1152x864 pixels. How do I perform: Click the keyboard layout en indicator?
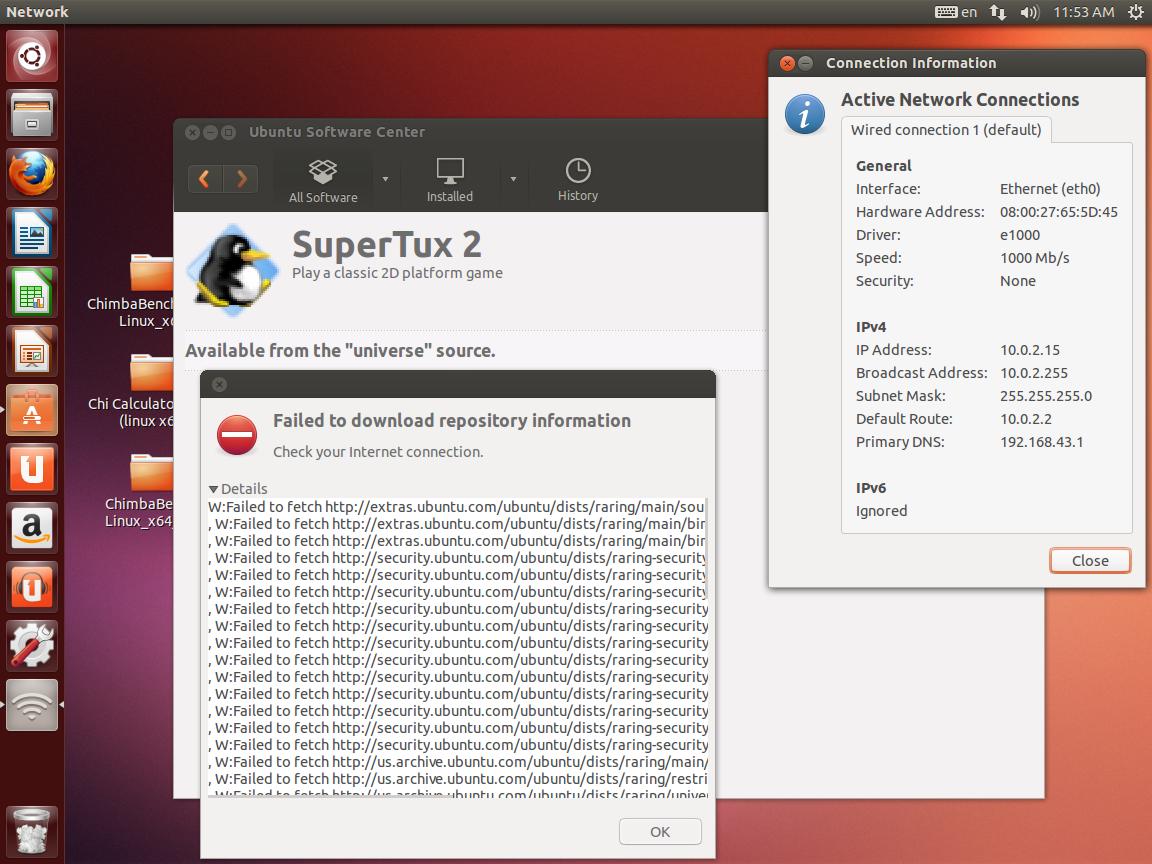pos(956,12)
